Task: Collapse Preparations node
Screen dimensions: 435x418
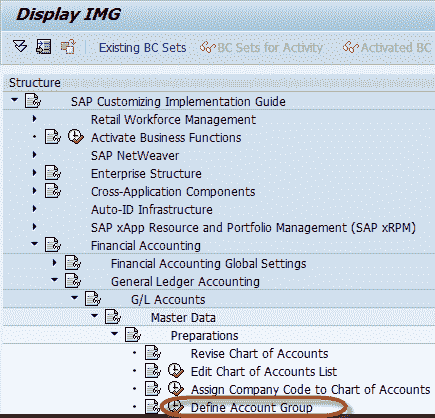Action: click(x=114, y=334)
